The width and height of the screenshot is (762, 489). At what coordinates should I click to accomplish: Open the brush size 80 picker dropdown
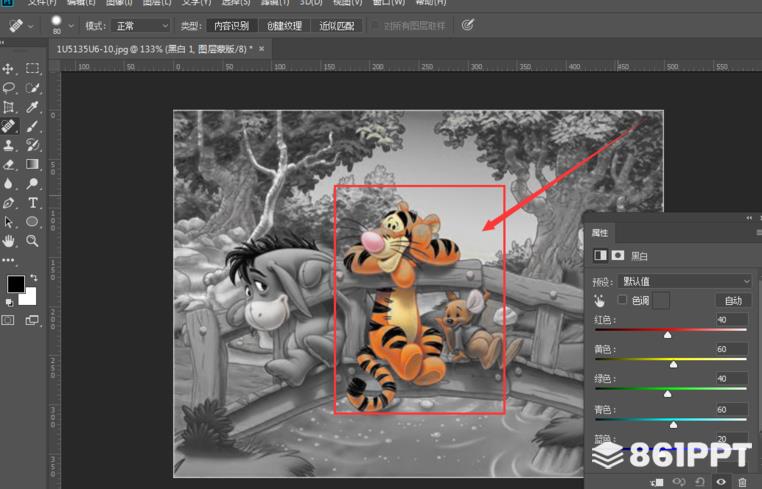click(x=71, y=26)
